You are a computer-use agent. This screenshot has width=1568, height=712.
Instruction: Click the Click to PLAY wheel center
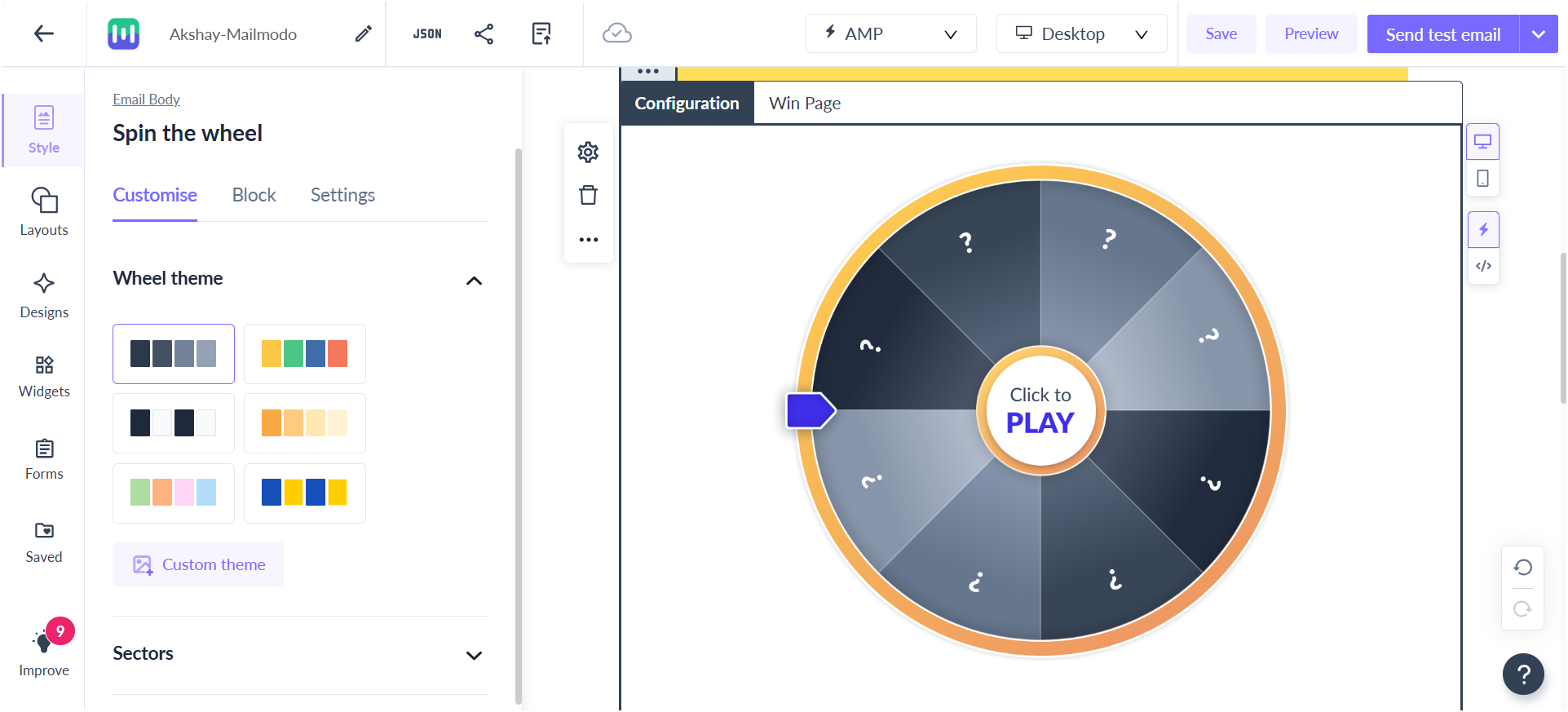(1041, 410)
